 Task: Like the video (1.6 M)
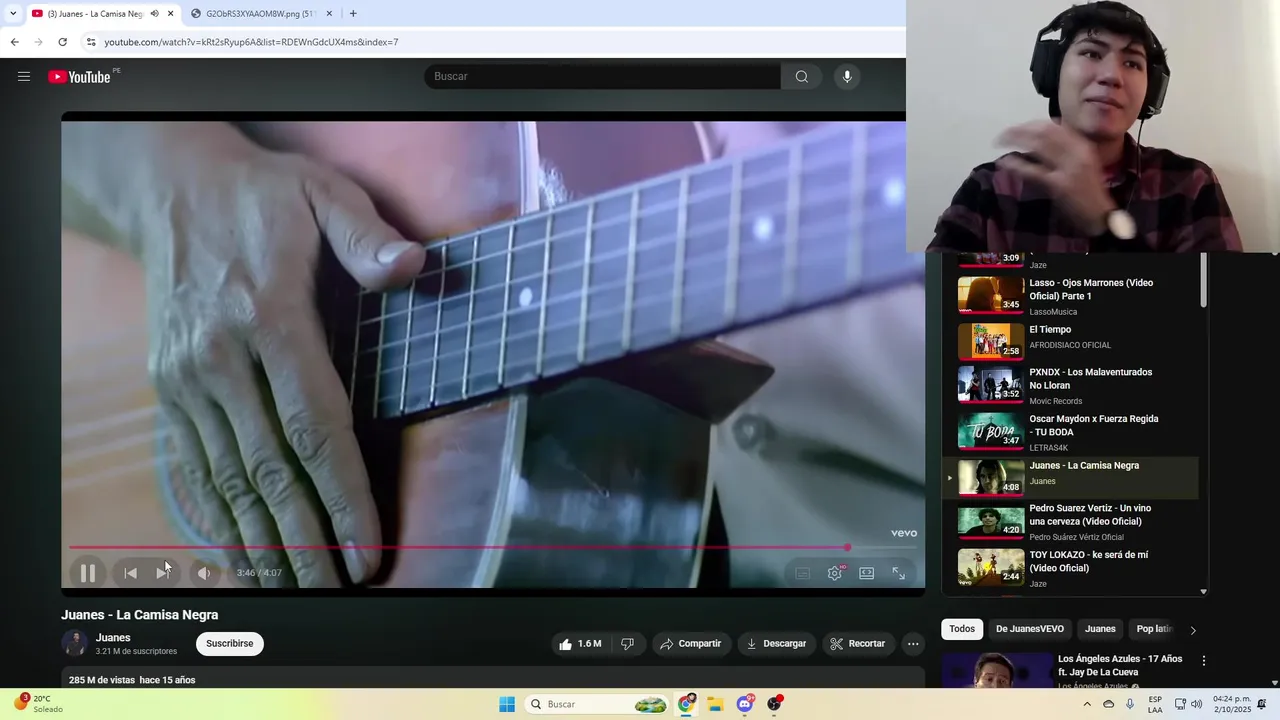click(580, 644)
